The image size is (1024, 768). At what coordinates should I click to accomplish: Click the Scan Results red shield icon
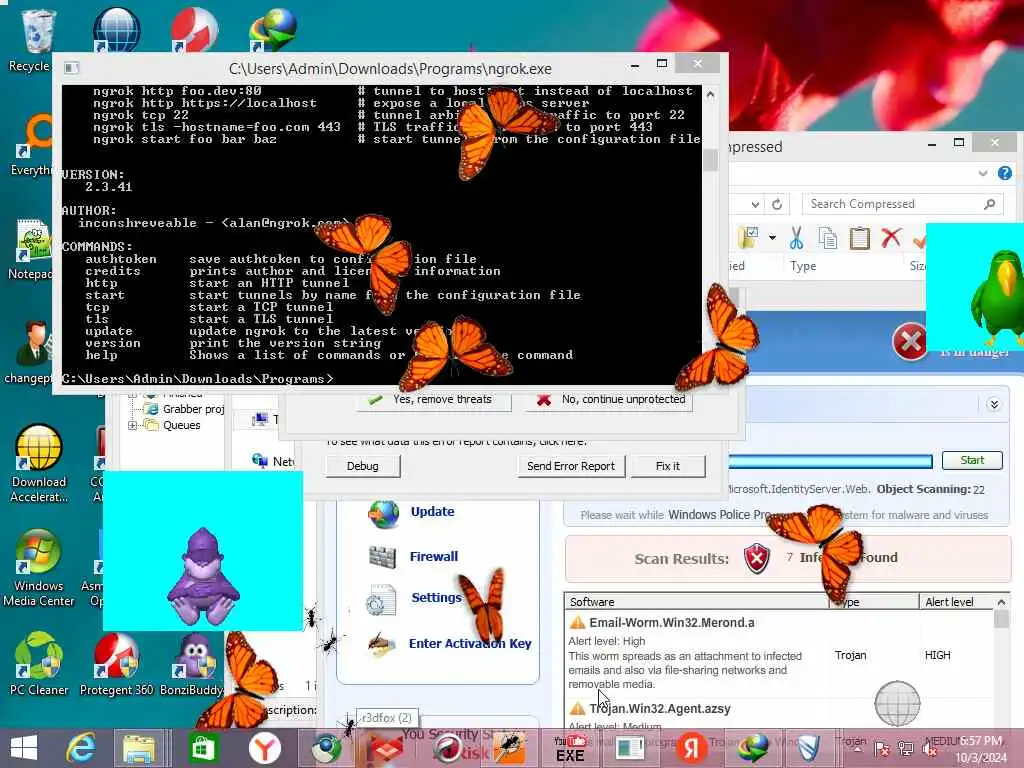click(x=757, y=559)
